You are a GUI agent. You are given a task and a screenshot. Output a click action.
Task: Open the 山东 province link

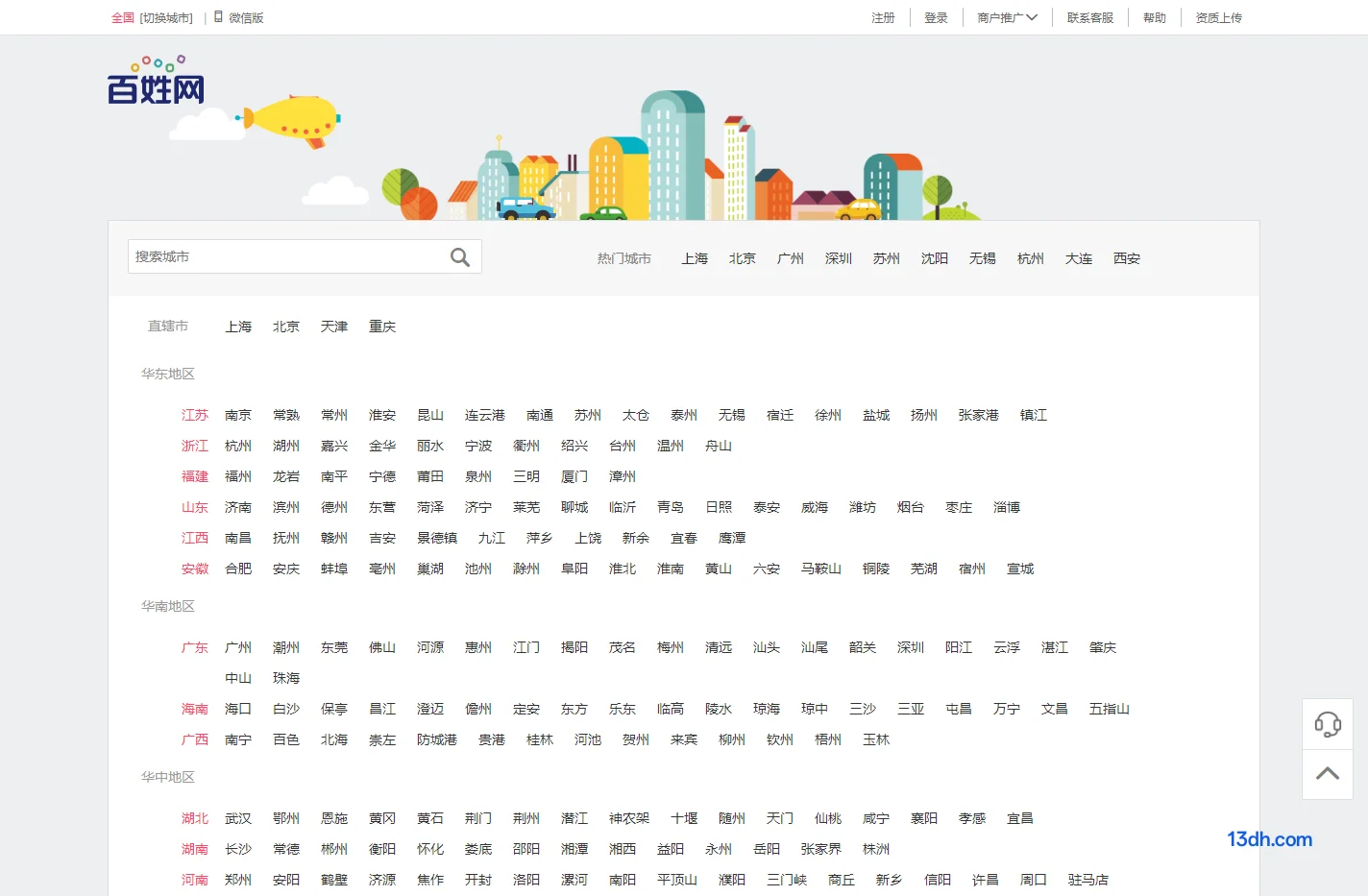point(195,507)
